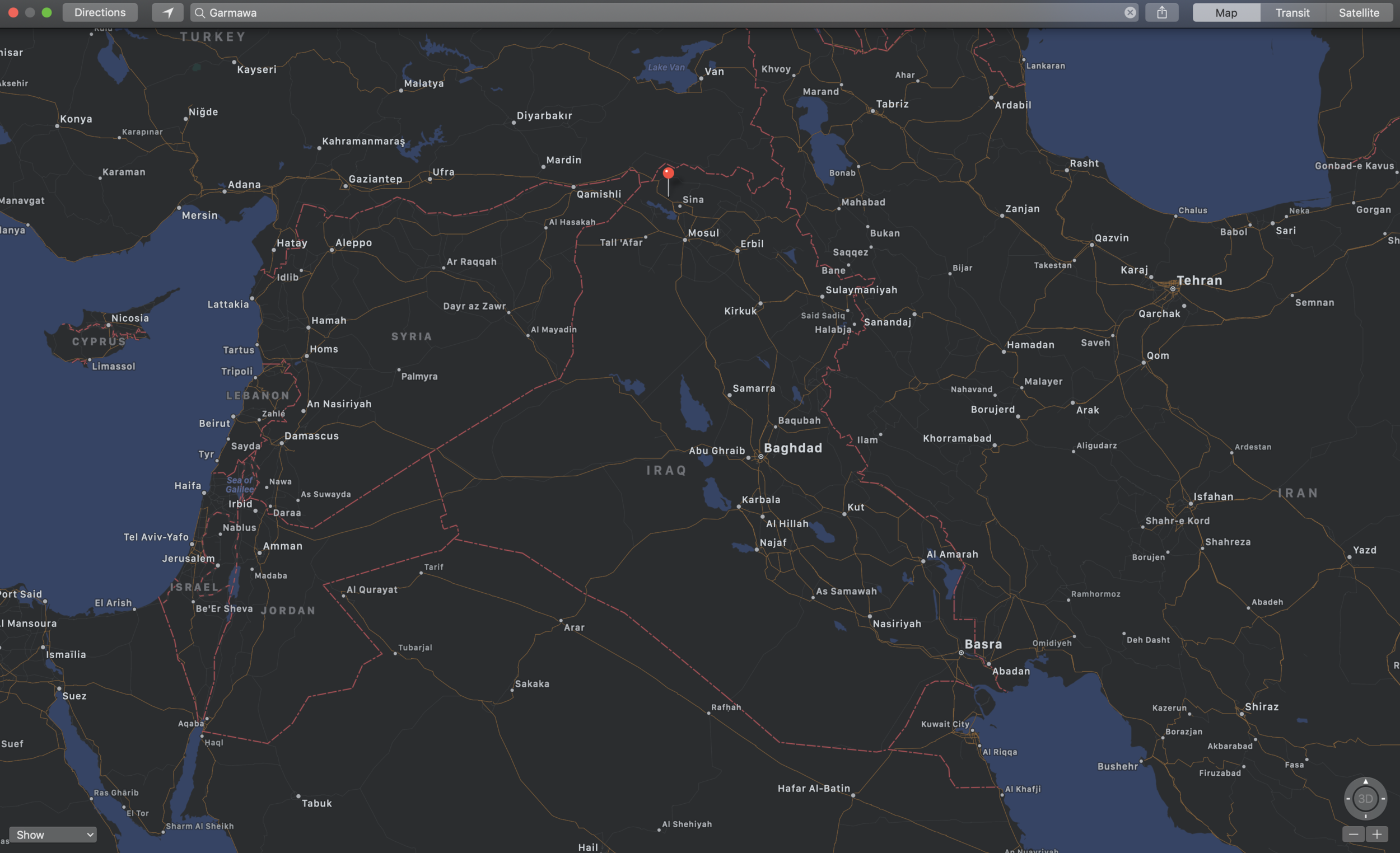Toggle the 3D view button
Screen dimensions: 1400x853
pyautogui.click(x=1365, y=799)
